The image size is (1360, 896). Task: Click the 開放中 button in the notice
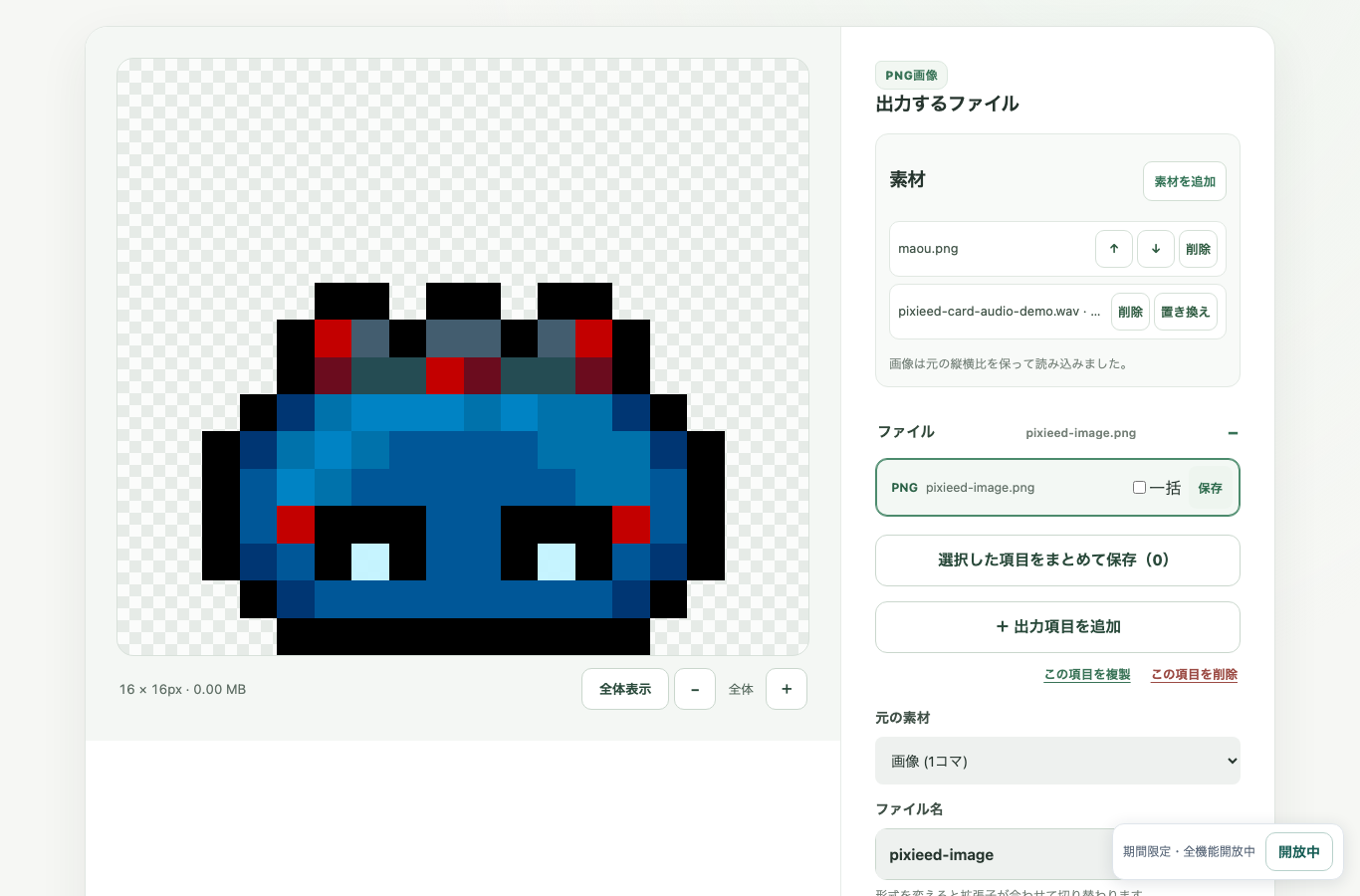coord(1299,852)
